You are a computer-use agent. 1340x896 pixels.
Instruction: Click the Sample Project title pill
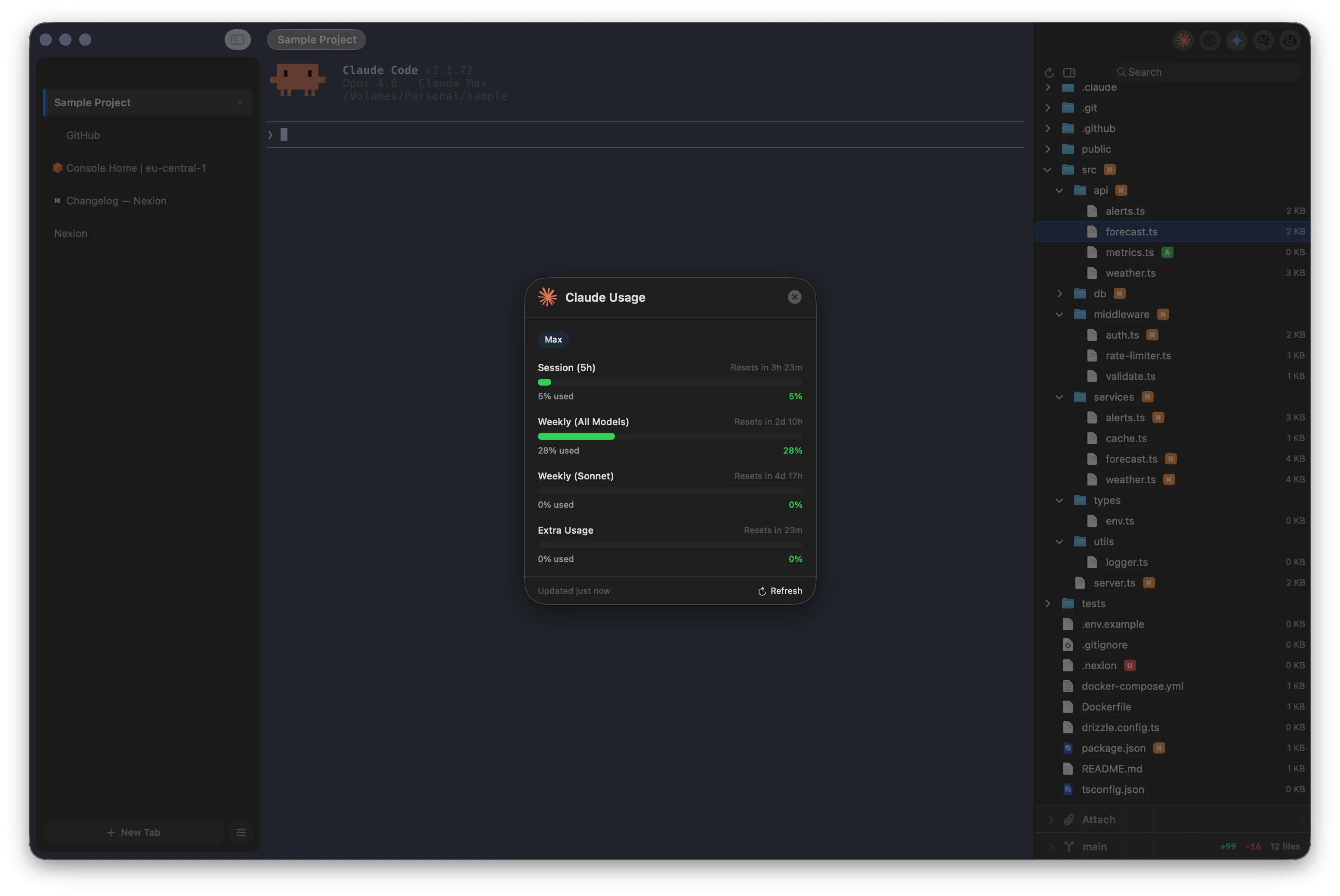pos(317,40)
